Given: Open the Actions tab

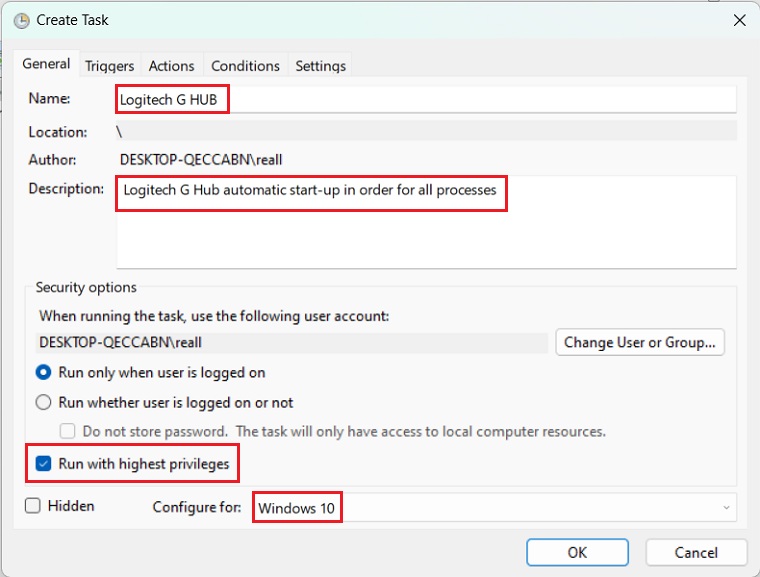Looking at the screenshot, I should click(x=171, y=66).
